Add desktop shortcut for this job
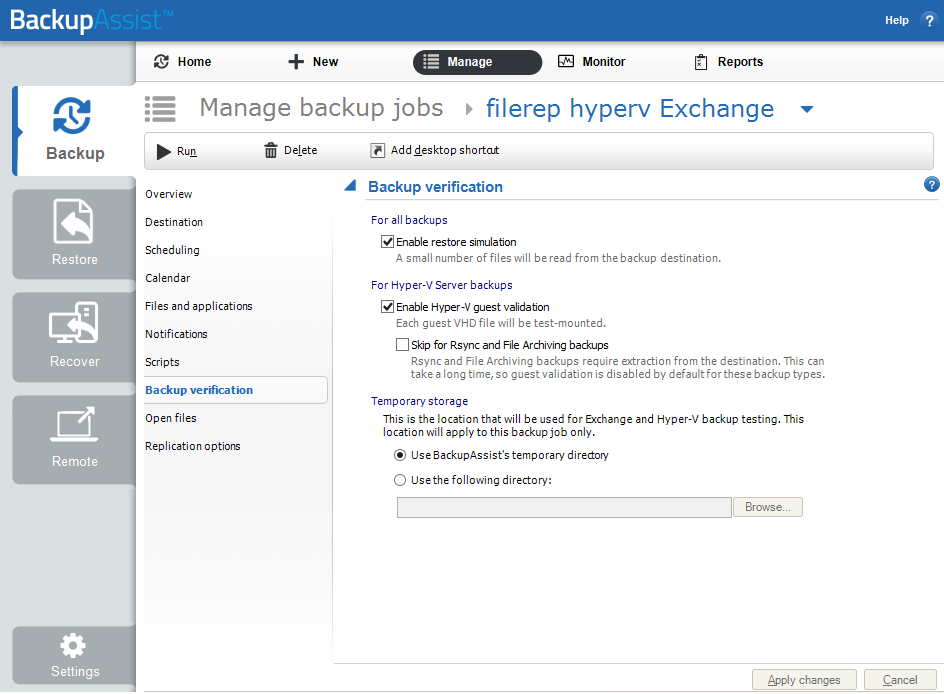944x694 pixels. click(x=435, y=150)
